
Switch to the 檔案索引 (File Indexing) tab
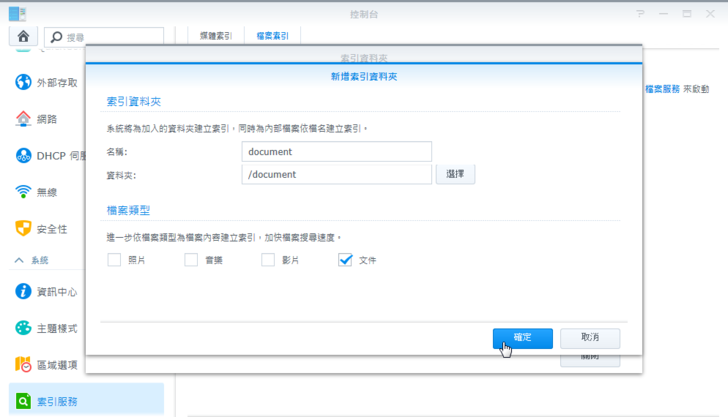point(272,35)
